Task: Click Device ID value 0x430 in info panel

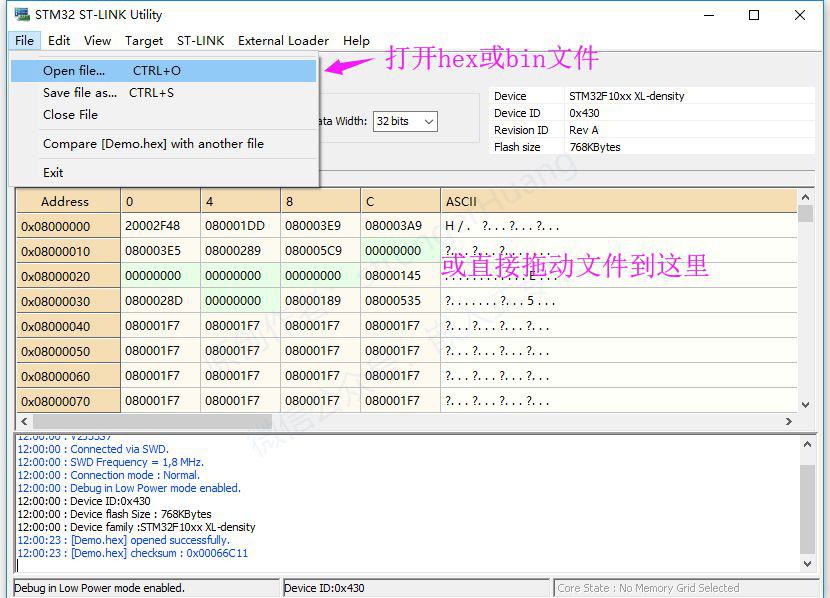Action: coord(584,113)
